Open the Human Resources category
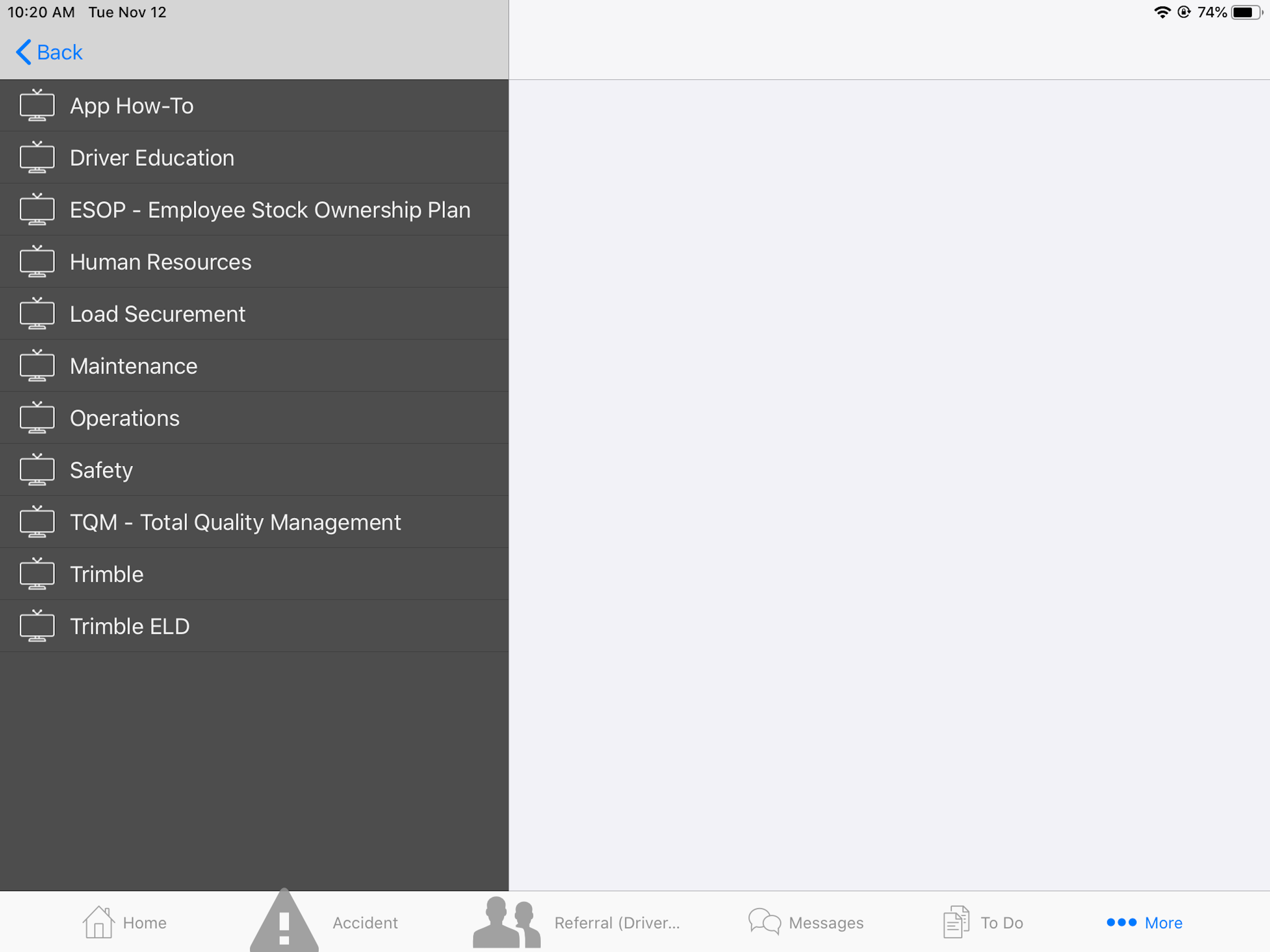Screen dimensions: 1270x952 point(254,262)
